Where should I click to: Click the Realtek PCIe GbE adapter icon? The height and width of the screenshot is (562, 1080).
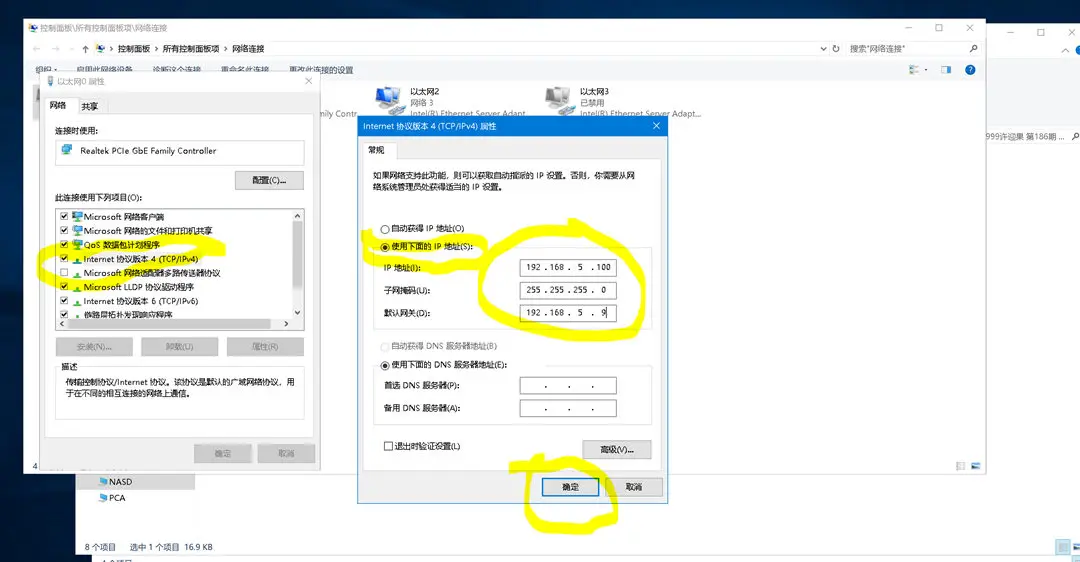(x=67, y=149)
